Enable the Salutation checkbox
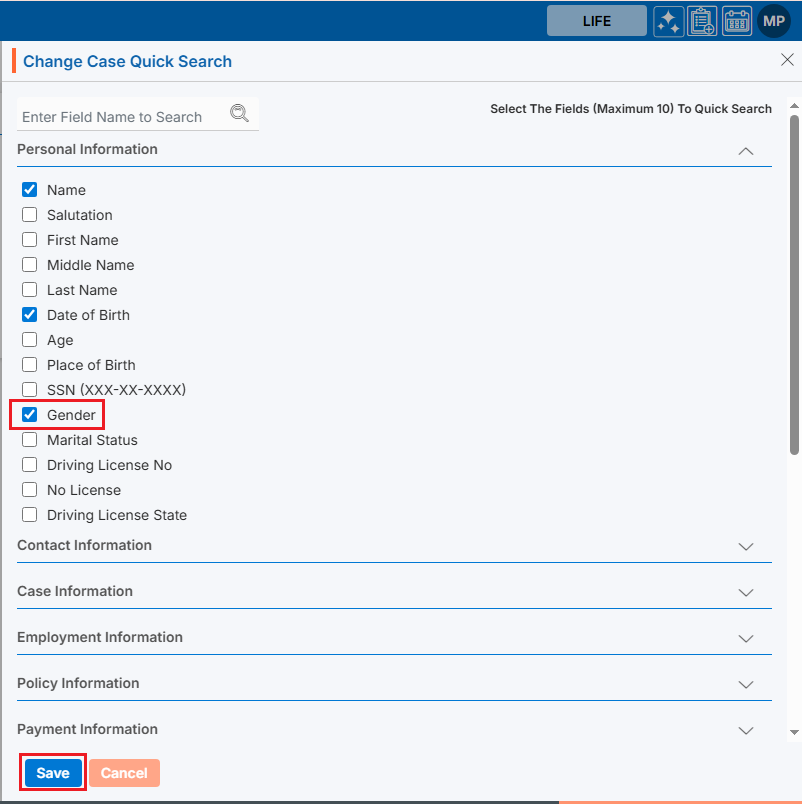The image size is (802, 804). 30,215
